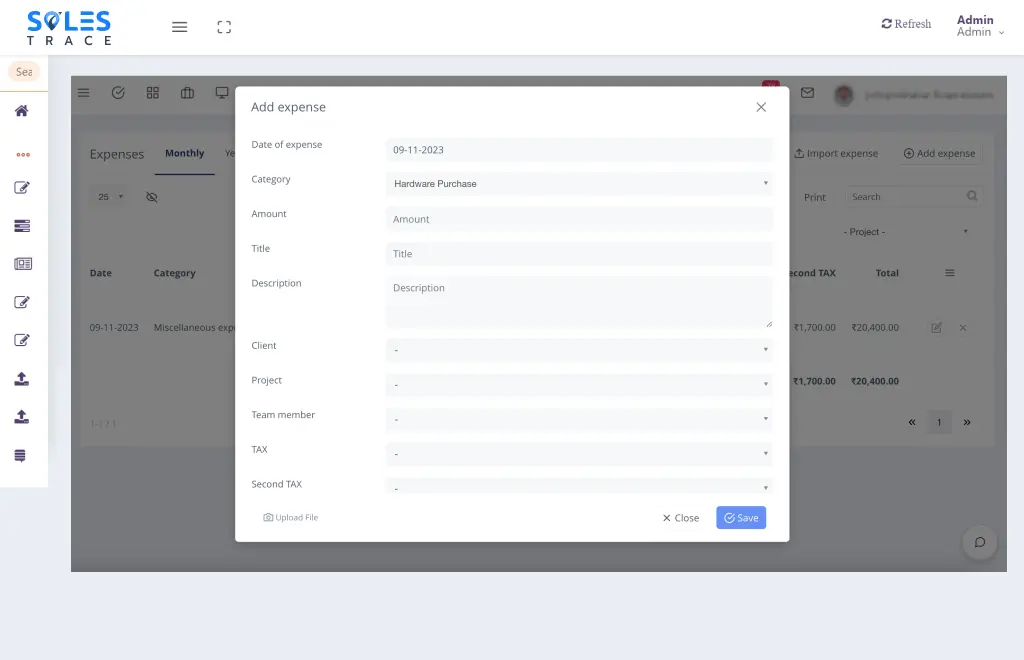Open the 25 rows-per-page dropdown

coord(109,197)
